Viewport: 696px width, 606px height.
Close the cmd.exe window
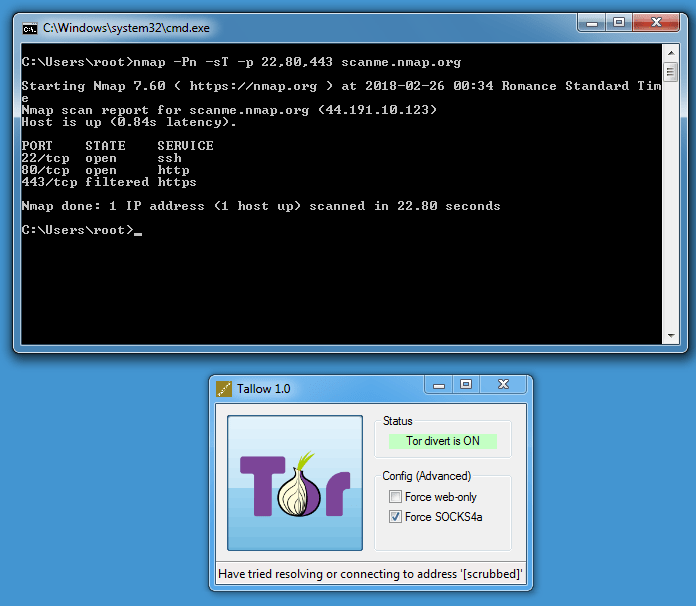655,22
